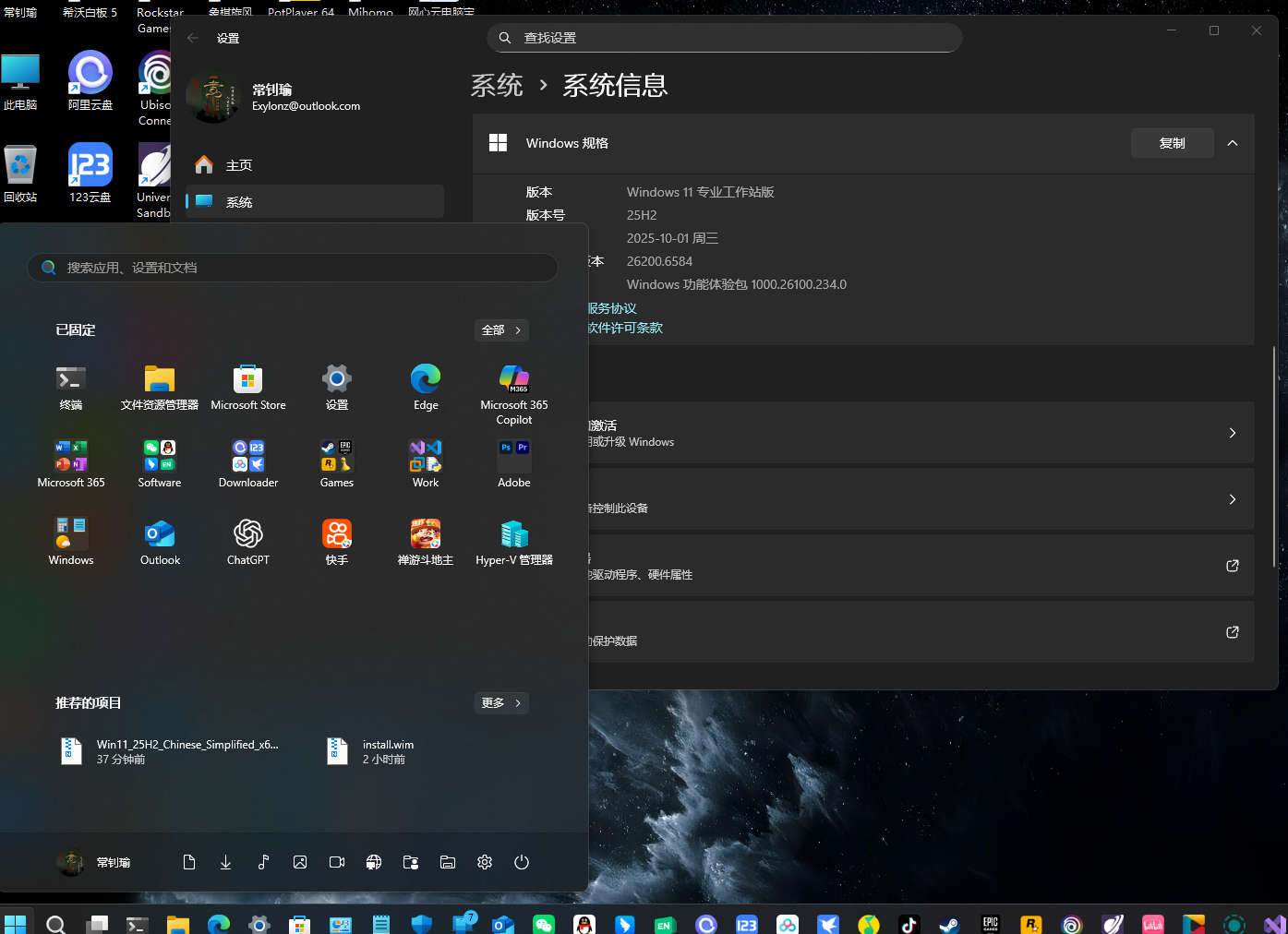This screenshot has height=934, width=1288.
Task: Open 软件许可条款 link in Settings
Action: coord(626,328)
